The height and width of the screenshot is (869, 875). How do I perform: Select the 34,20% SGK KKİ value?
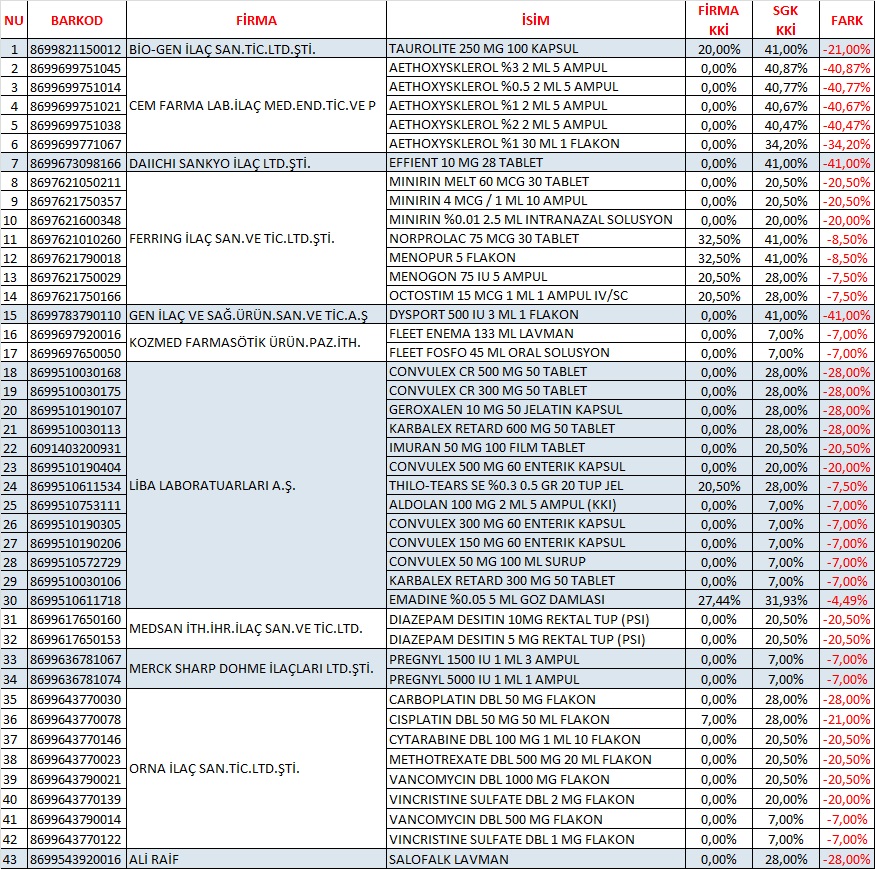[x=786, y=144]
